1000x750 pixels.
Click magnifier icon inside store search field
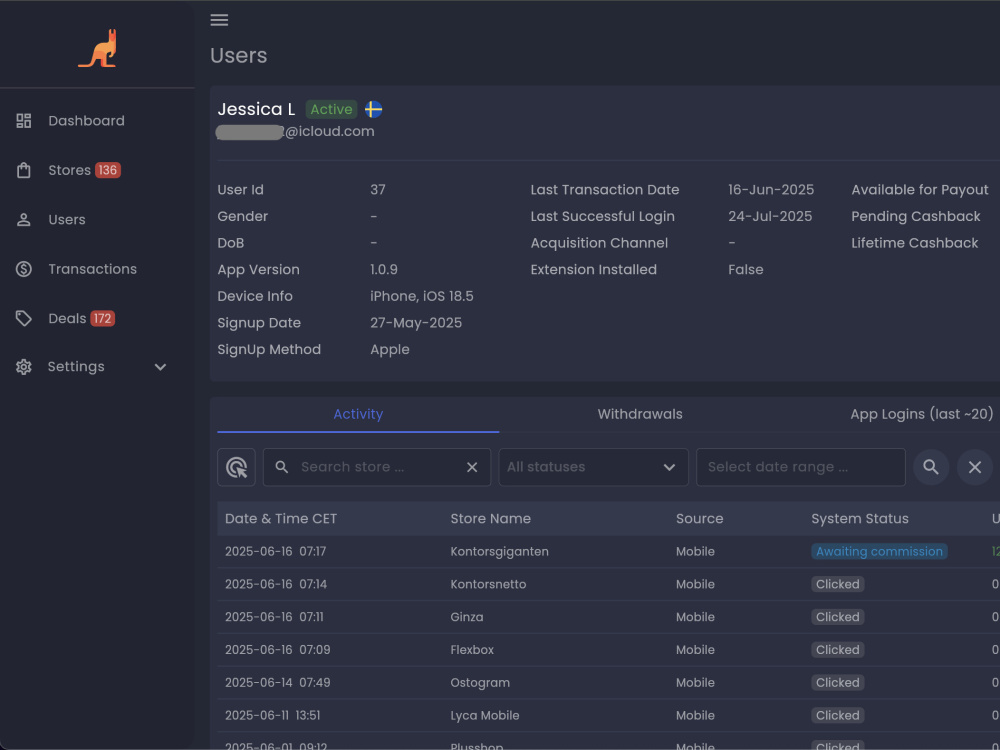[x=281, y=467]
